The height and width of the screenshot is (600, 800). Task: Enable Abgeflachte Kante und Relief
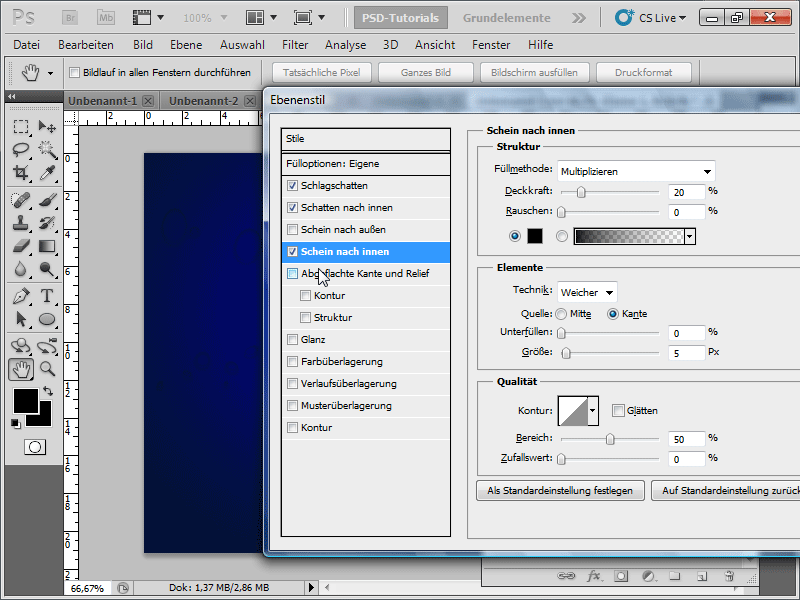pos(292,273)
